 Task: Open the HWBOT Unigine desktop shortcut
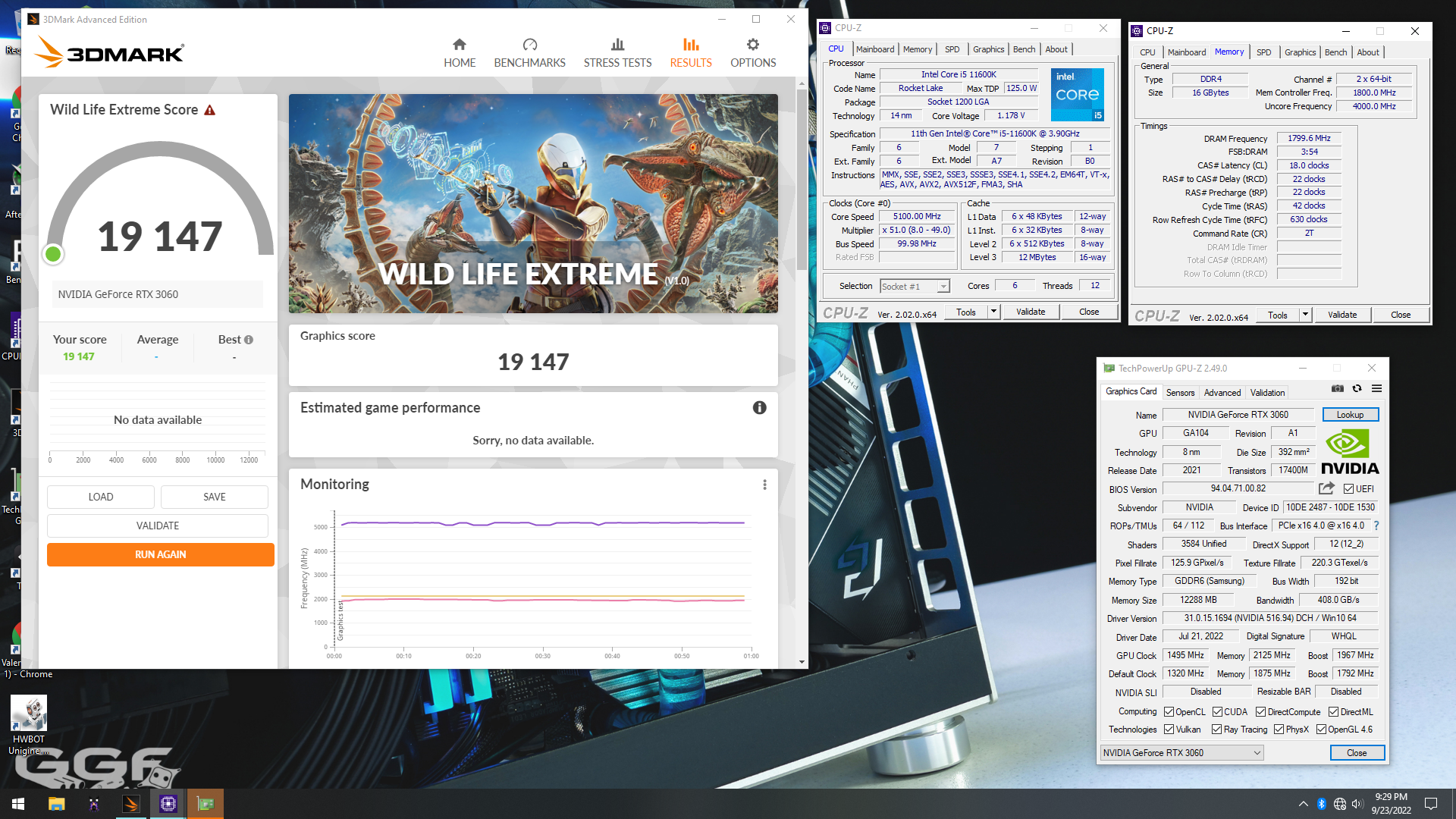(x=29, y=725)
